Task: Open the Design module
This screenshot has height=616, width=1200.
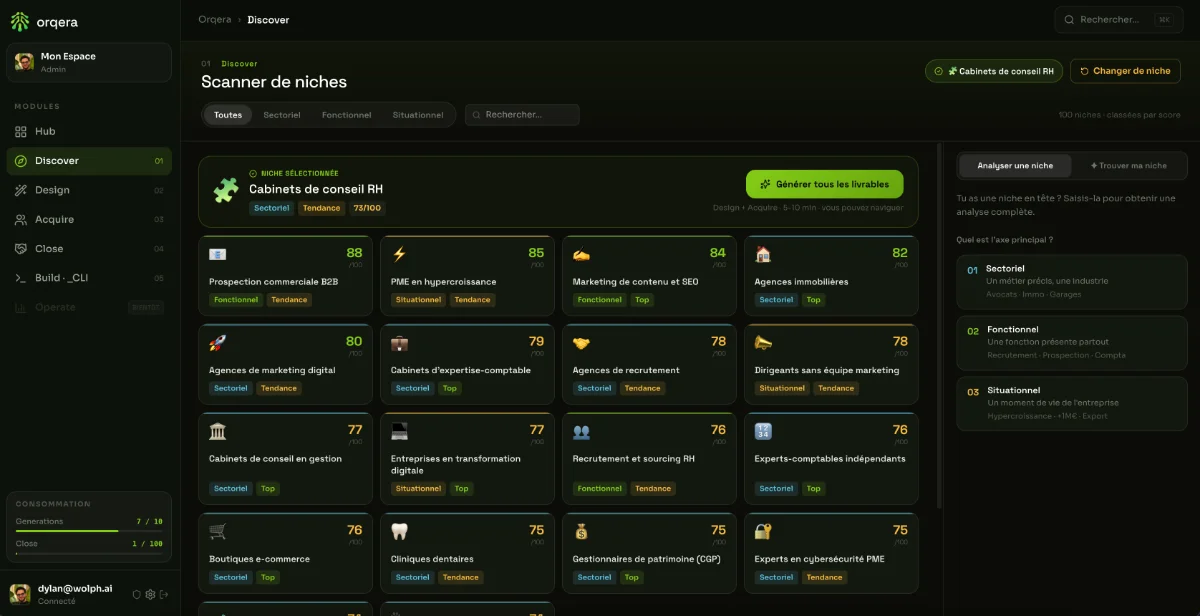Action: [89, 190]
